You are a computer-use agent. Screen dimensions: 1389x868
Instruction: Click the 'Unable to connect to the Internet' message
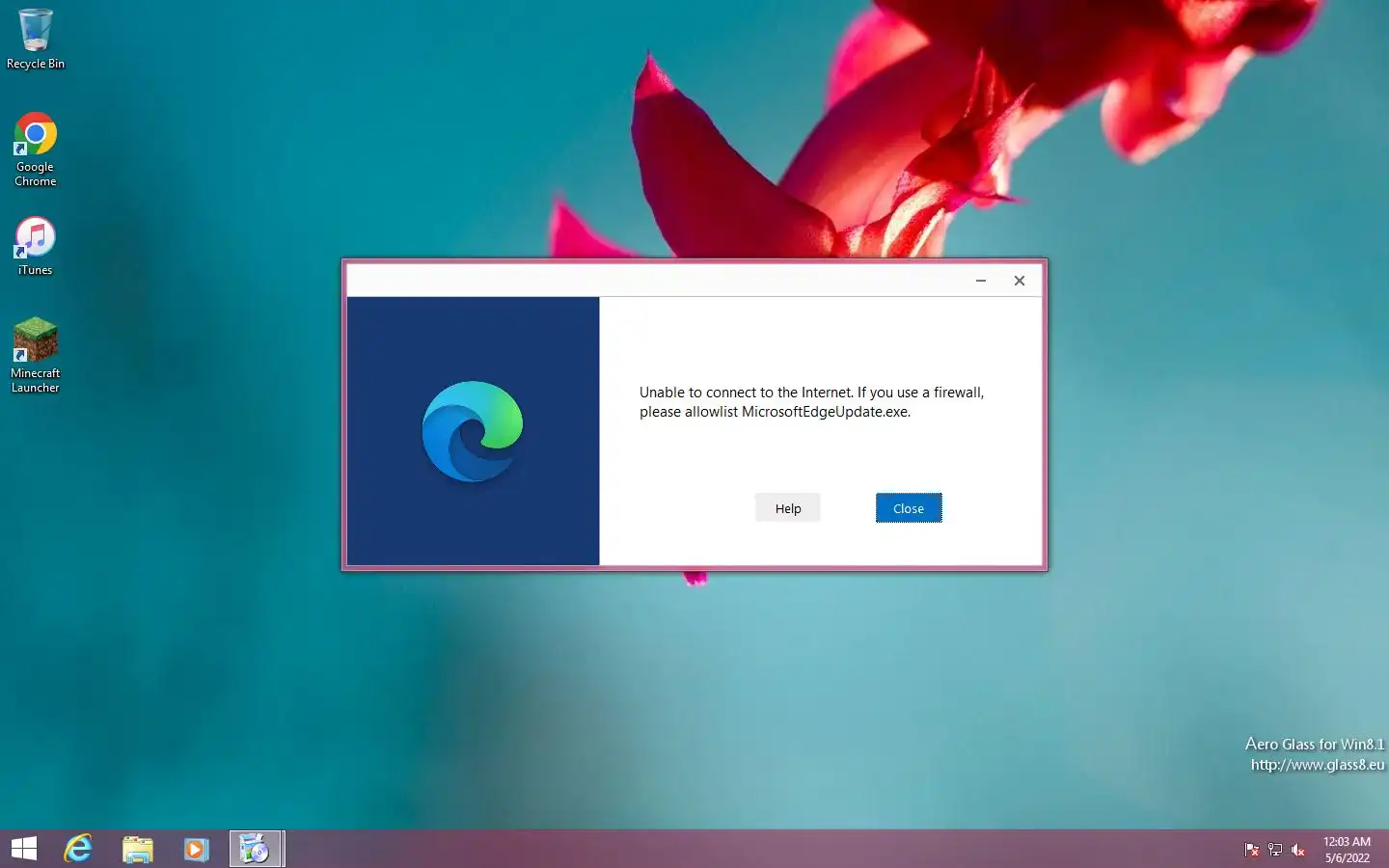pyautogui.click(x=811, y=402)
